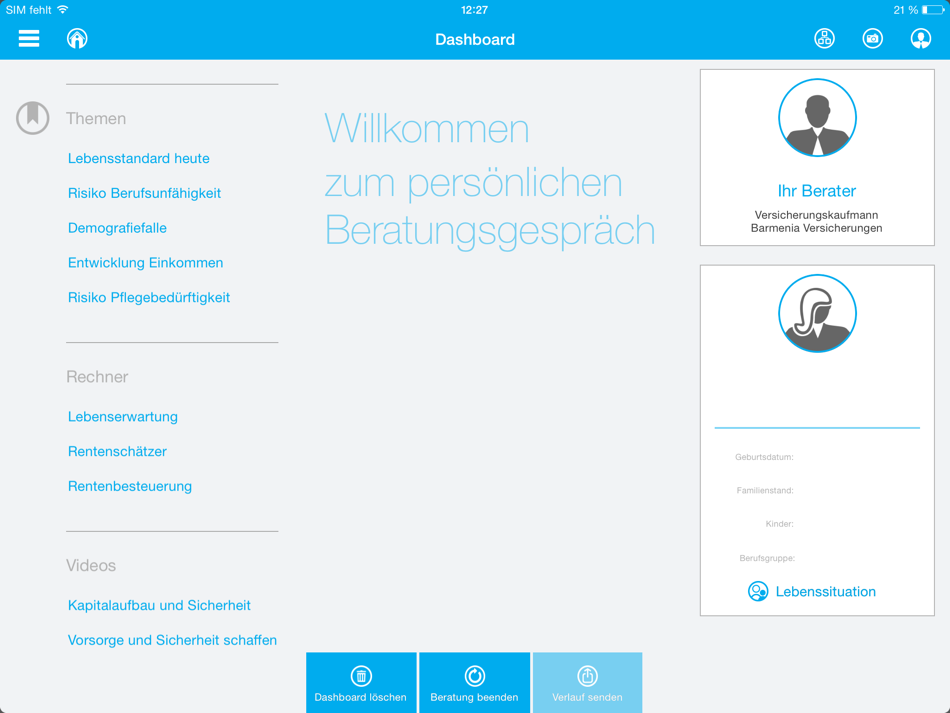Click the restart icon on Beratung beenden
The width and height of the screenshot is (950, 713).
[474, 674]
